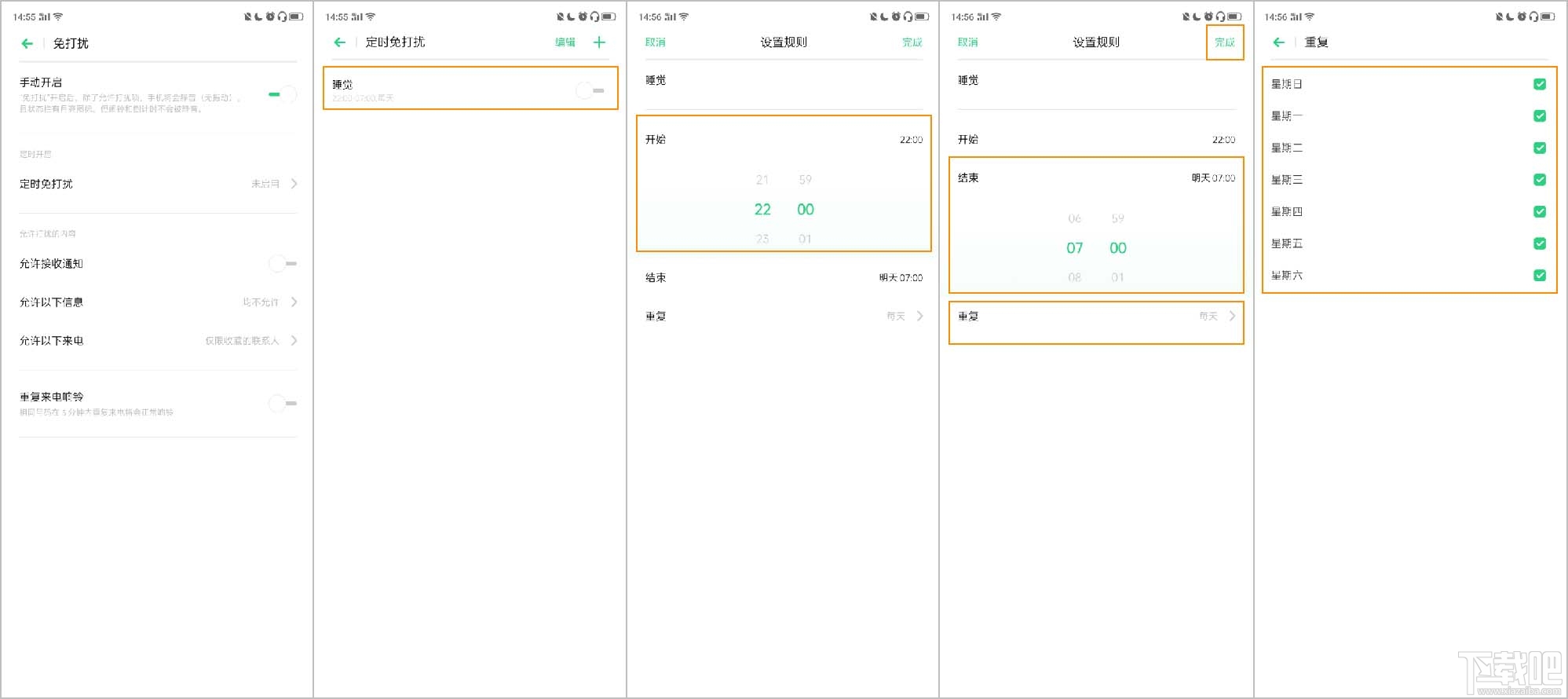The width and height of the screenshot is (1568, 699).
Task: Toggle the 睡觉 rule switch
Action: click(590, 90)
